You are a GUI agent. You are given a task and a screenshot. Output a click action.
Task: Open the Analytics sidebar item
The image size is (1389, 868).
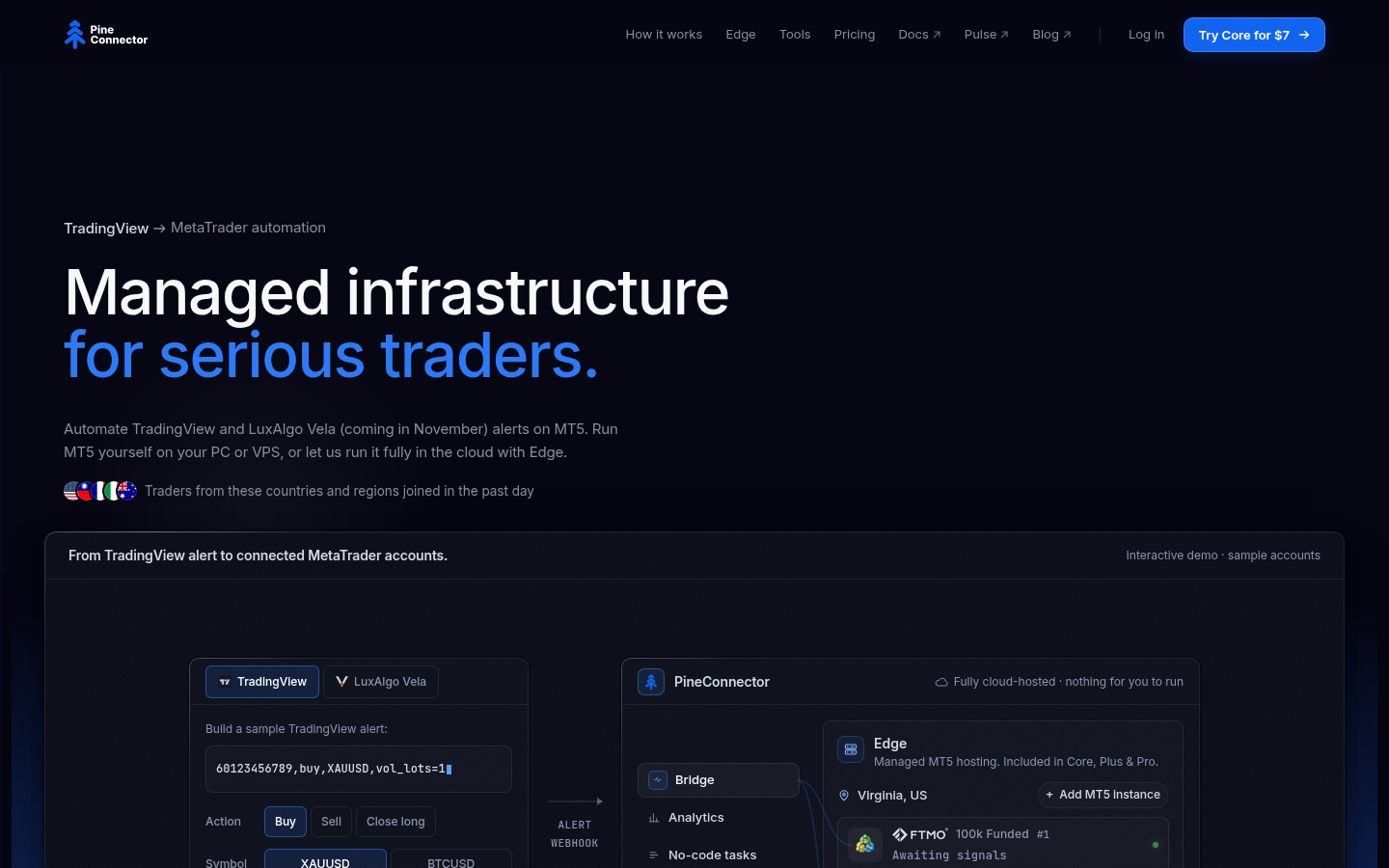click(719, 818)
